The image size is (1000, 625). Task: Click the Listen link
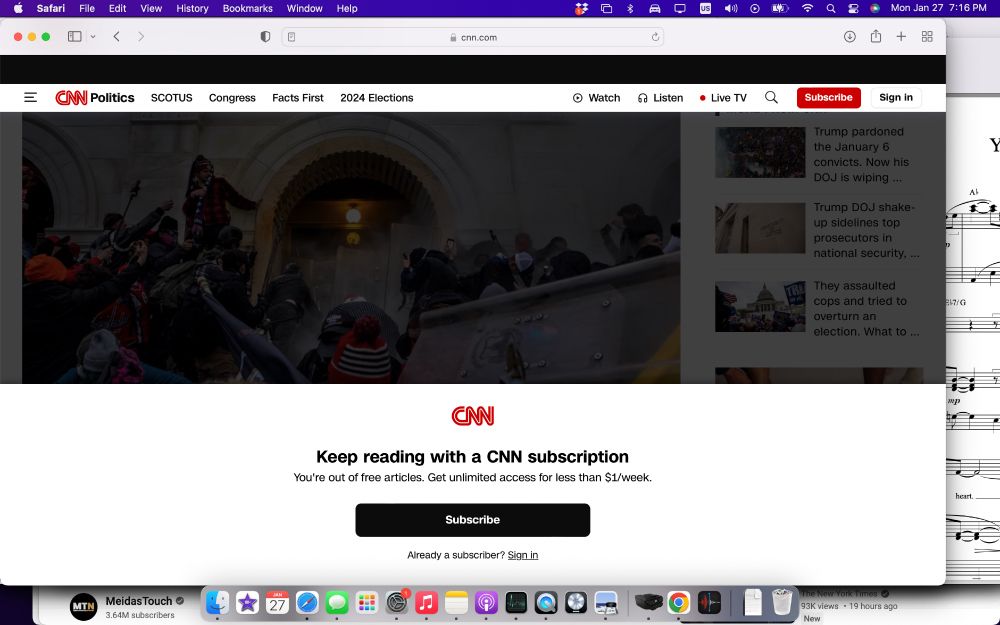click(660, 98)
